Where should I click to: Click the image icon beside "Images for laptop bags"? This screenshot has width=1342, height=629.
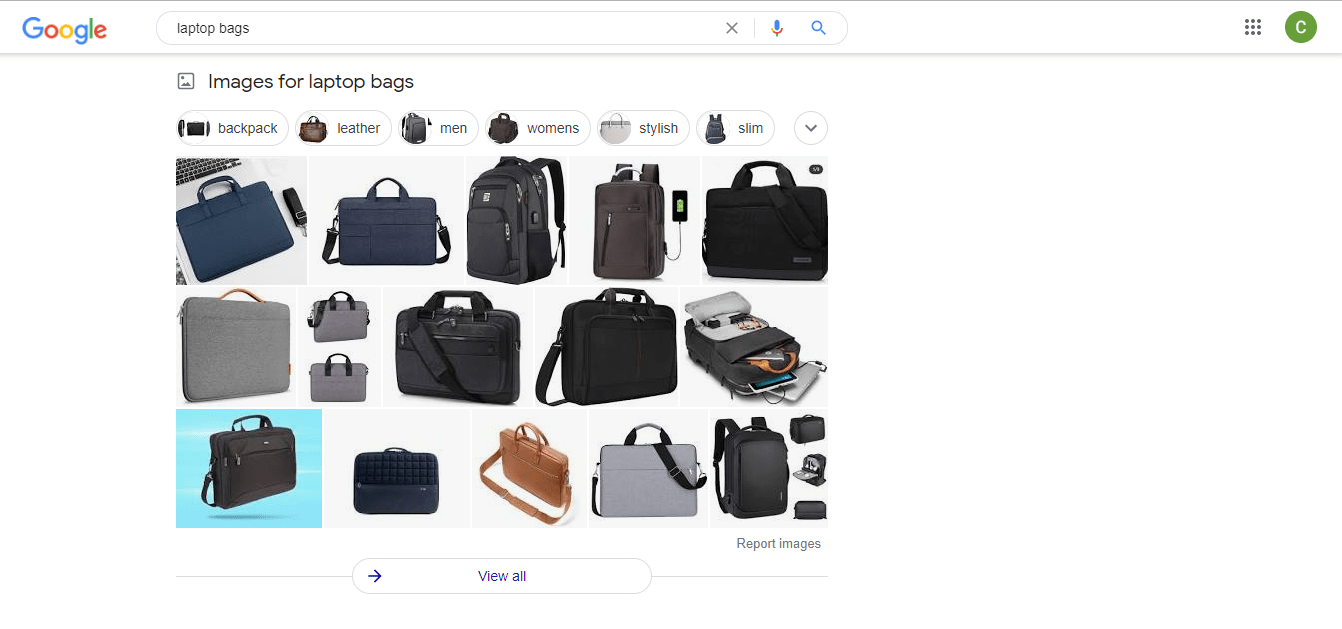pyautogui.click(x=186, y=82)
